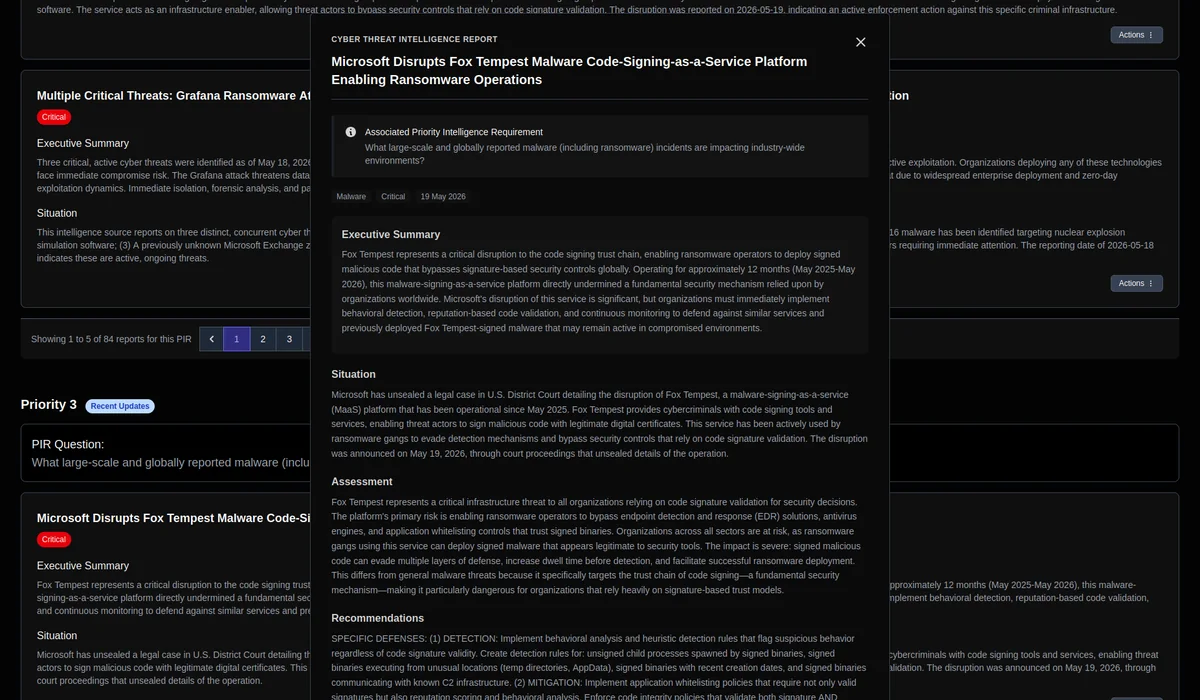
Task: Click 'Showing 1 to 5 of 84 reports' text
Action: (111, 339)
